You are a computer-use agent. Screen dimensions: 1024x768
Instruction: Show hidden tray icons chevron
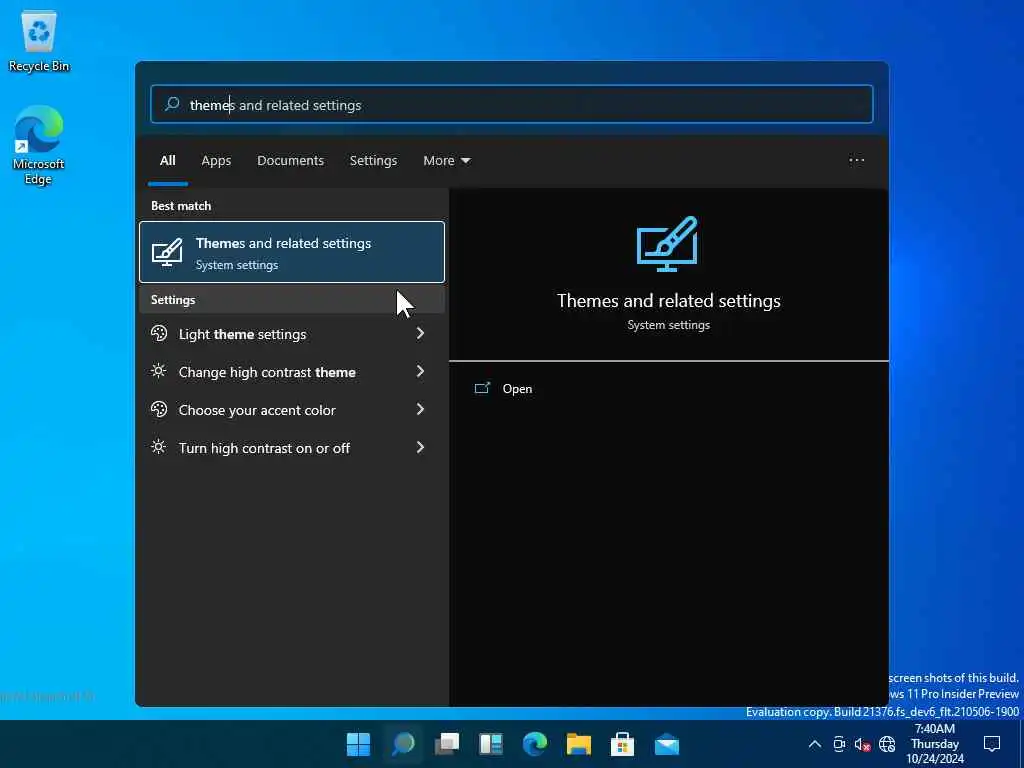[x=815, y=744]
